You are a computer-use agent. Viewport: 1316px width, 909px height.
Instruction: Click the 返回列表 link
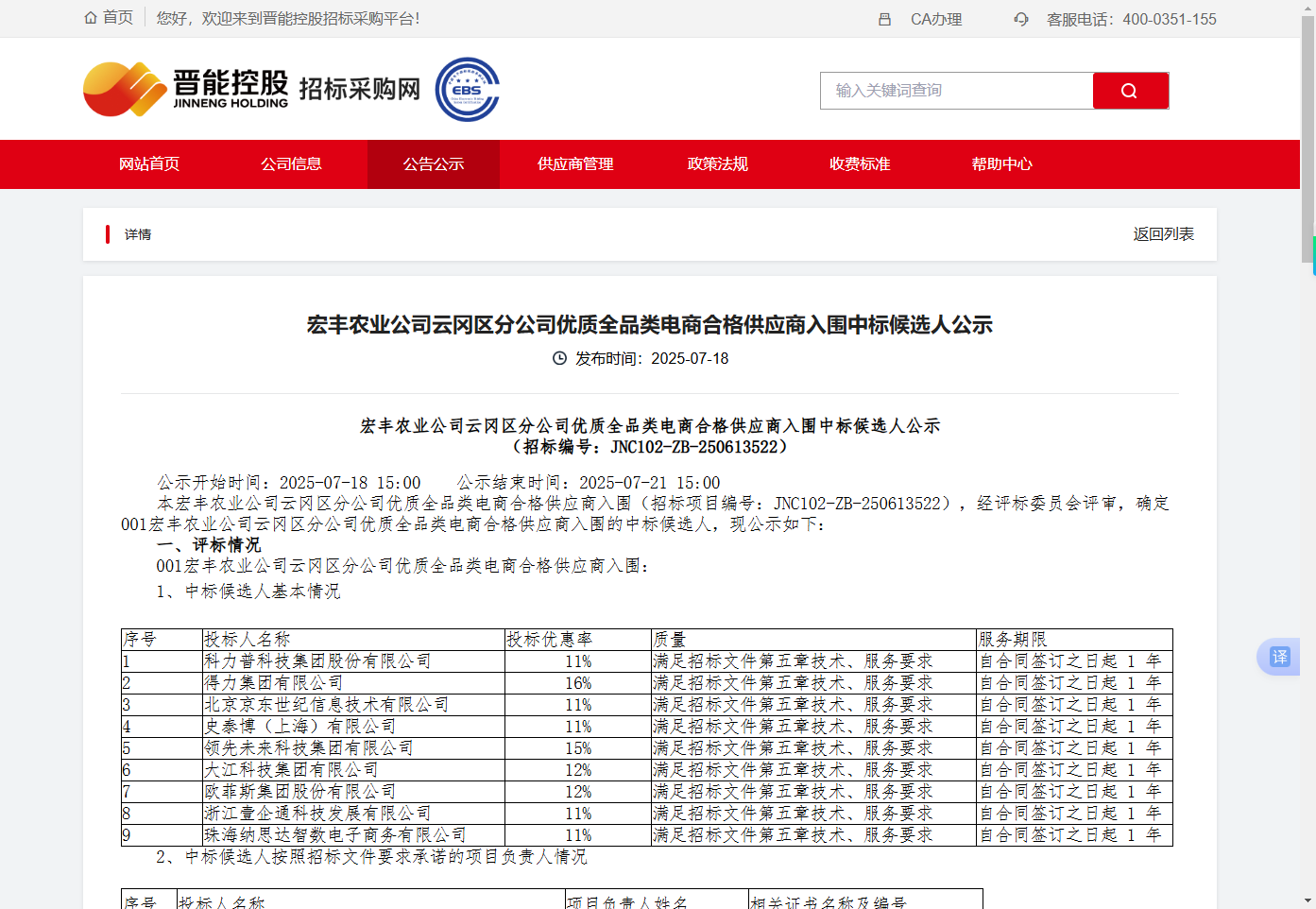point(1163,234)
